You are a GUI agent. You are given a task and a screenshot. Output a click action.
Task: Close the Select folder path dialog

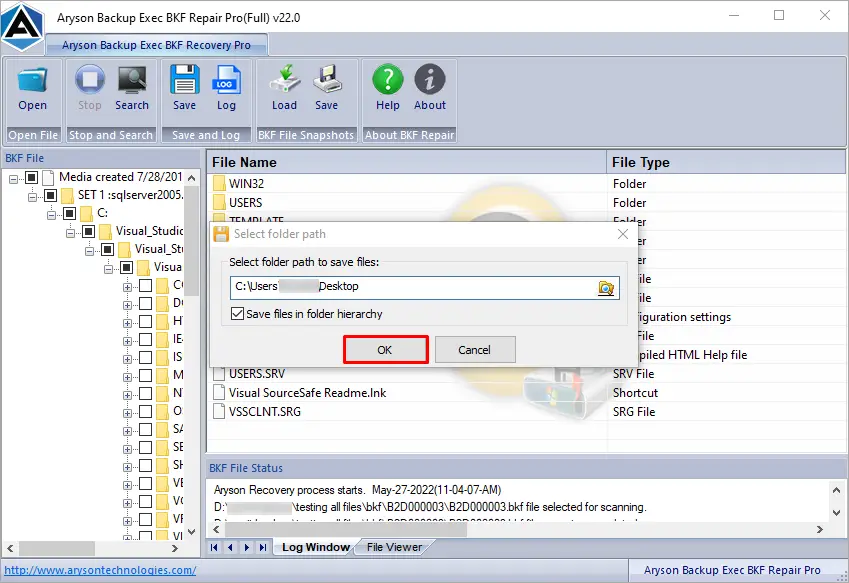point(623,234)
